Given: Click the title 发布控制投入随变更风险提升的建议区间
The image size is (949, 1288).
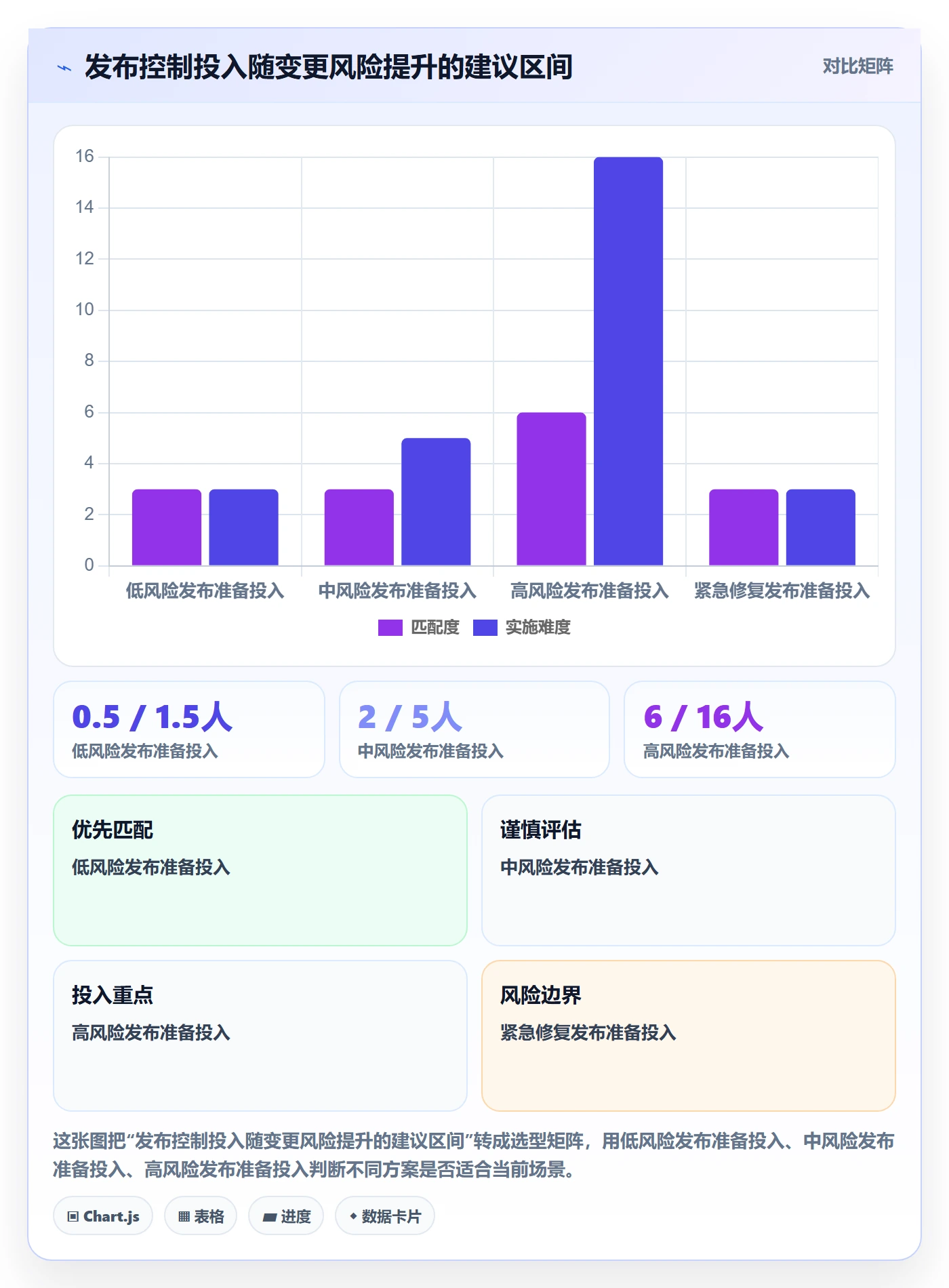Looking at the screenshot, I should (329, 67).
